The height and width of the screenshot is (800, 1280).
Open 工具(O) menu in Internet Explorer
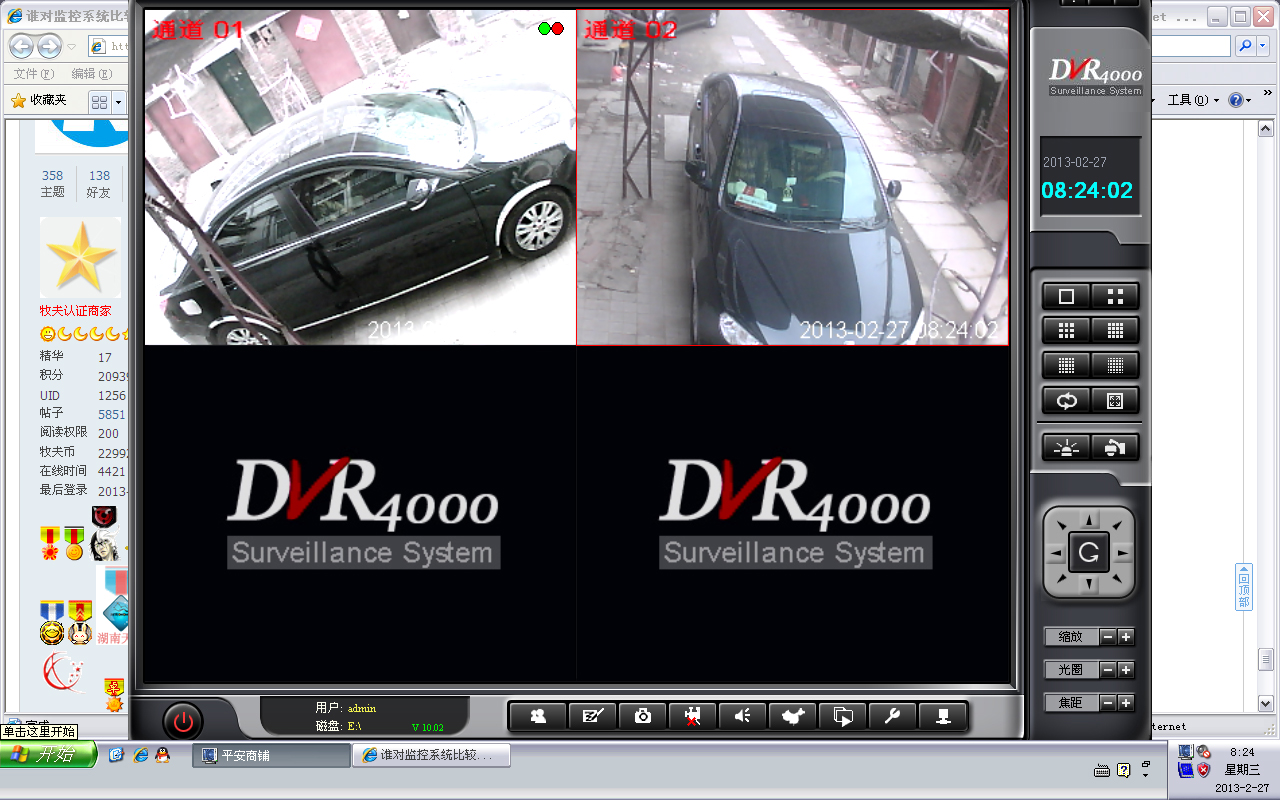point(1194,100)
